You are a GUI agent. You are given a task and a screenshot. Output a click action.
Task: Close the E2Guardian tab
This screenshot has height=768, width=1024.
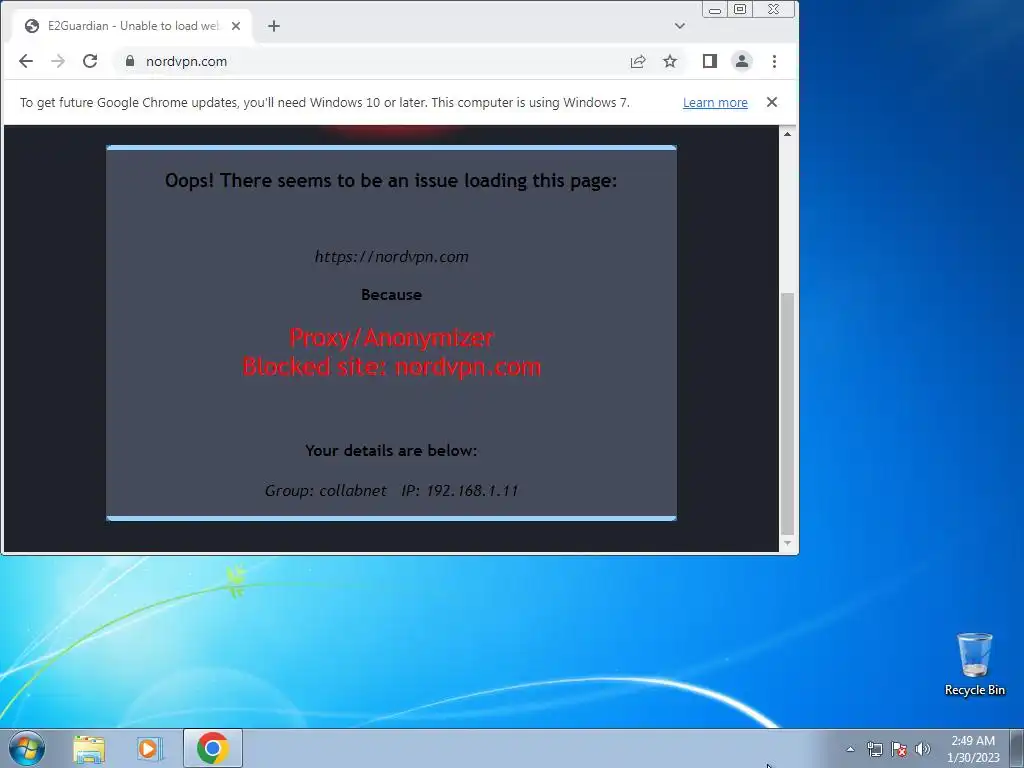coord(236,26)
